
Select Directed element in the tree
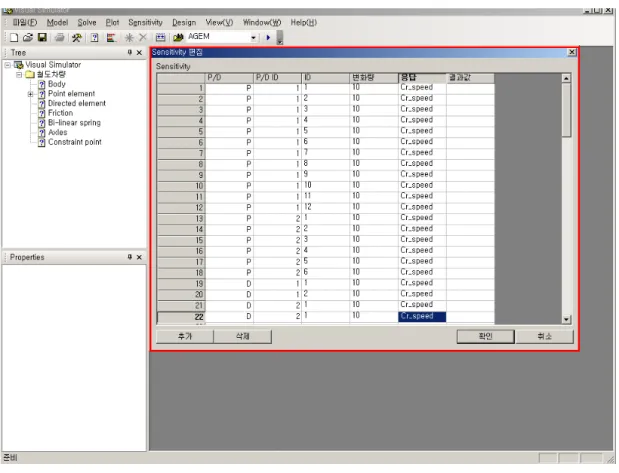pos(77,103)
